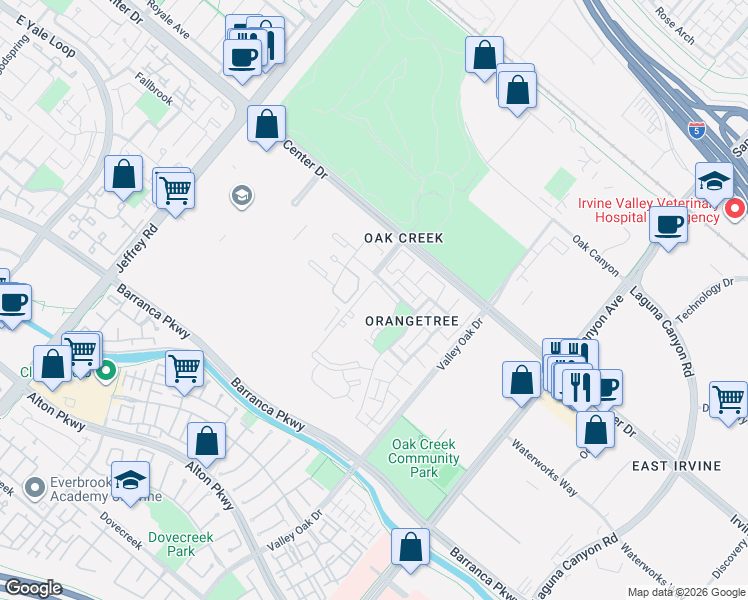Screen dimensions: 748x600
Task: Click the Google logo in the corner
Action: coord(33,588)
